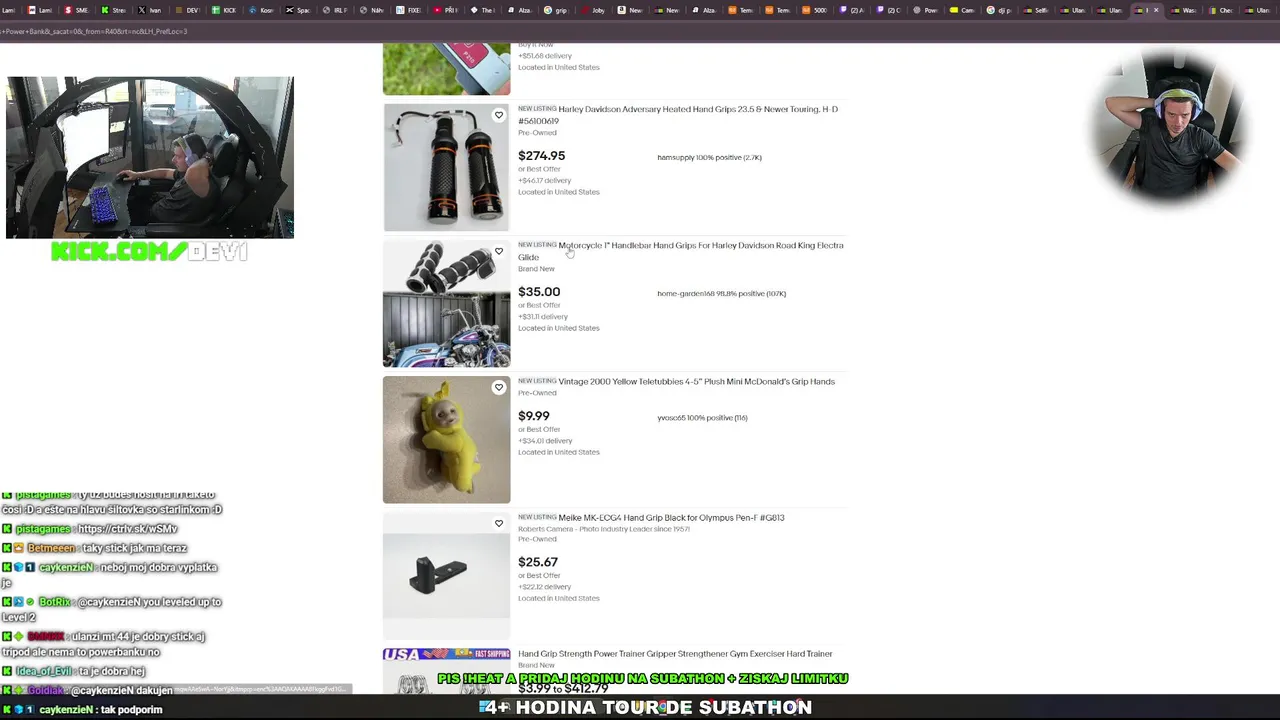Switch to the 5000 browser tab

(x=815, y=10)
